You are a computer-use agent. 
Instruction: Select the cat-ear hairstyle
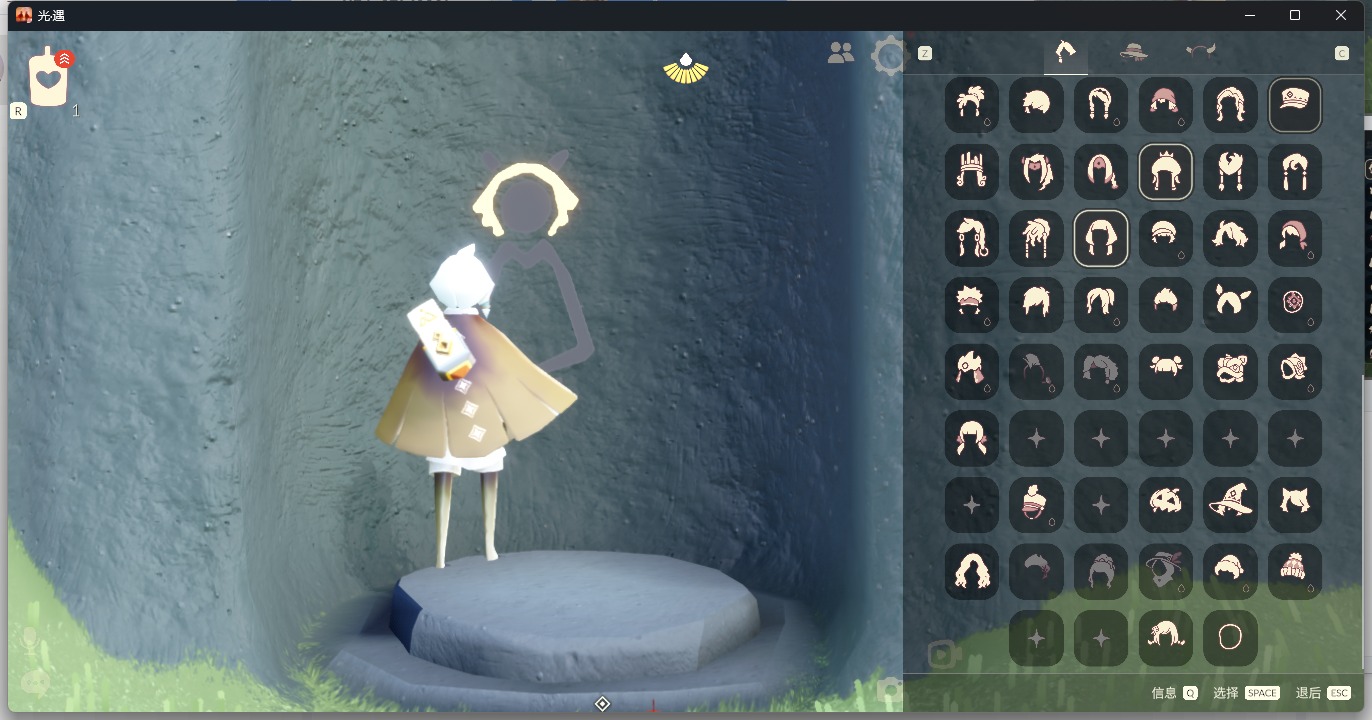click(1295, 504)
